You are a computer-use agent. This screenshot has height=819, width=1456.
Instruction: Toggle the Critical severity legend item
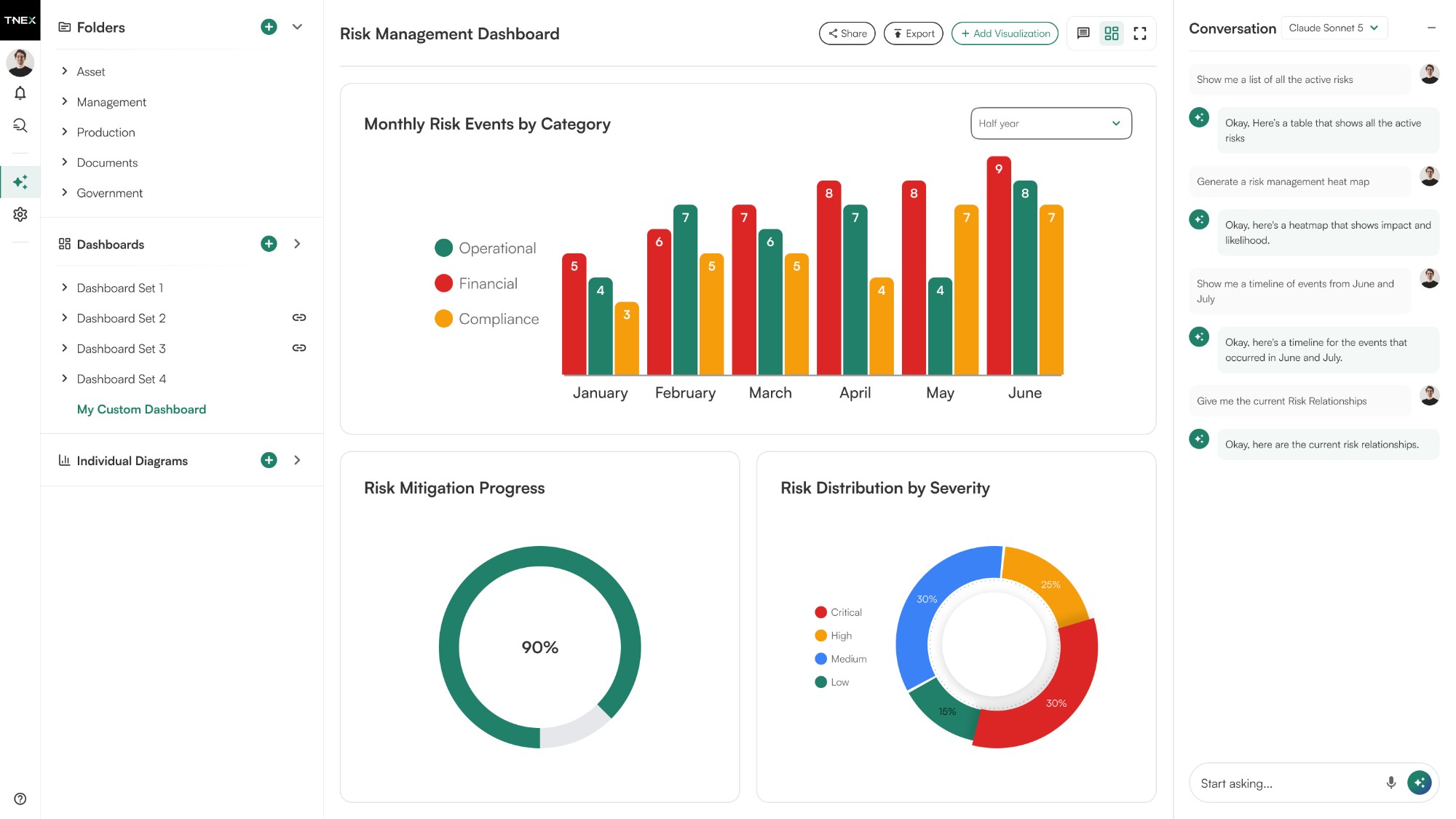(838, 612)
